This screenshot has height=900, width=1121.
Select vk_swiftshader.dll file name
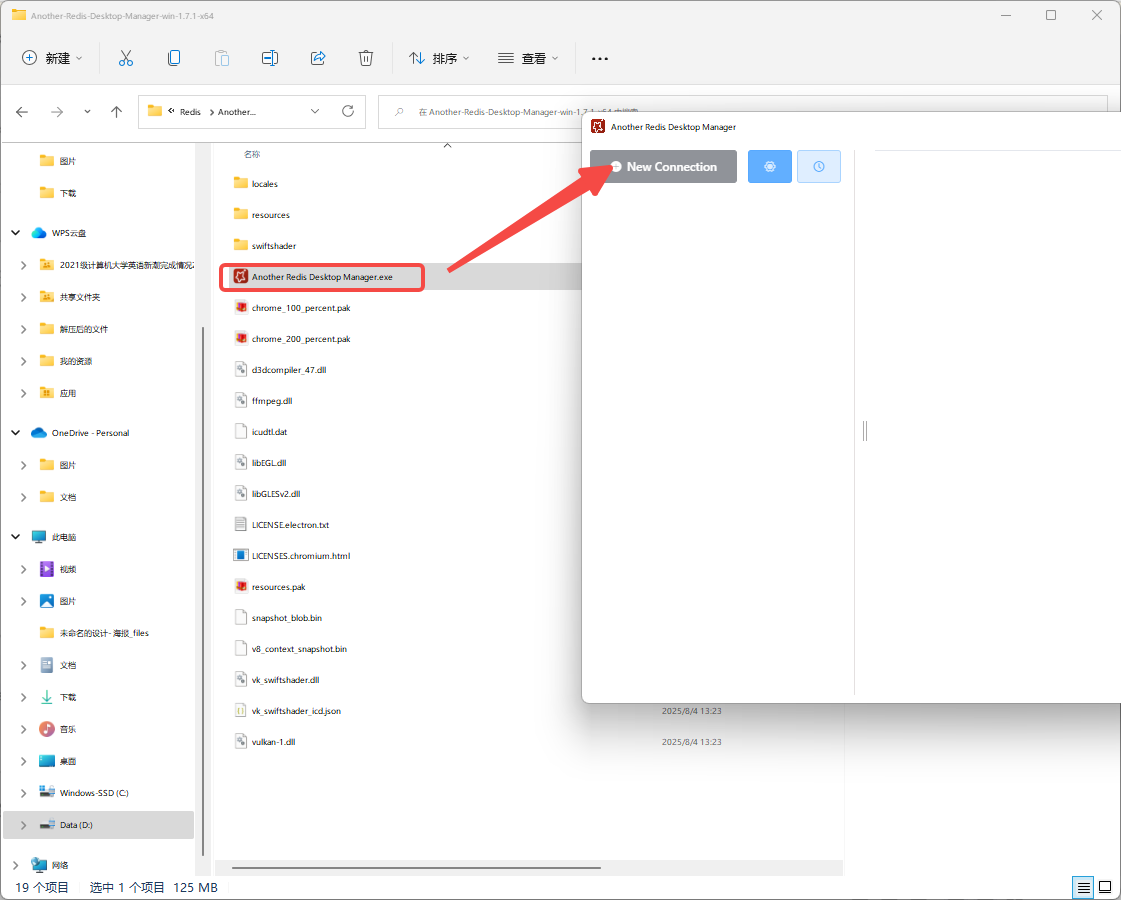click(x=285, y=680)
